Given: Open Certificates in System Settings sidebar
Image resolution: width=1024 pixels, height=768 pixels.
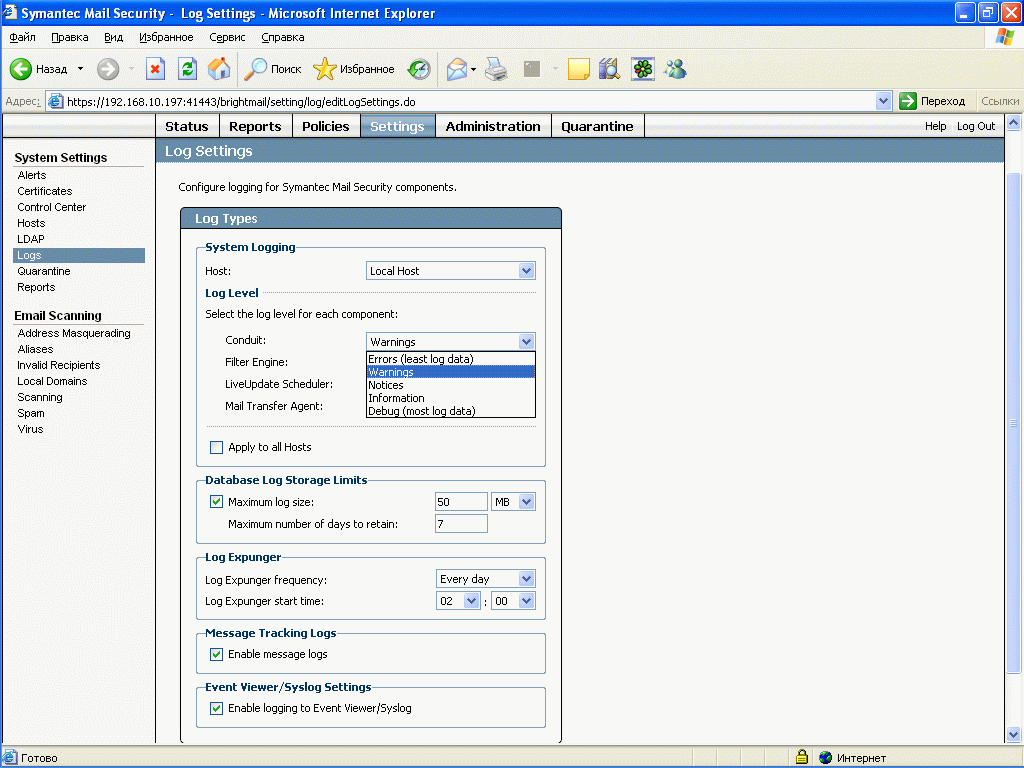Looking at the screenshot, I should [45, 191].
